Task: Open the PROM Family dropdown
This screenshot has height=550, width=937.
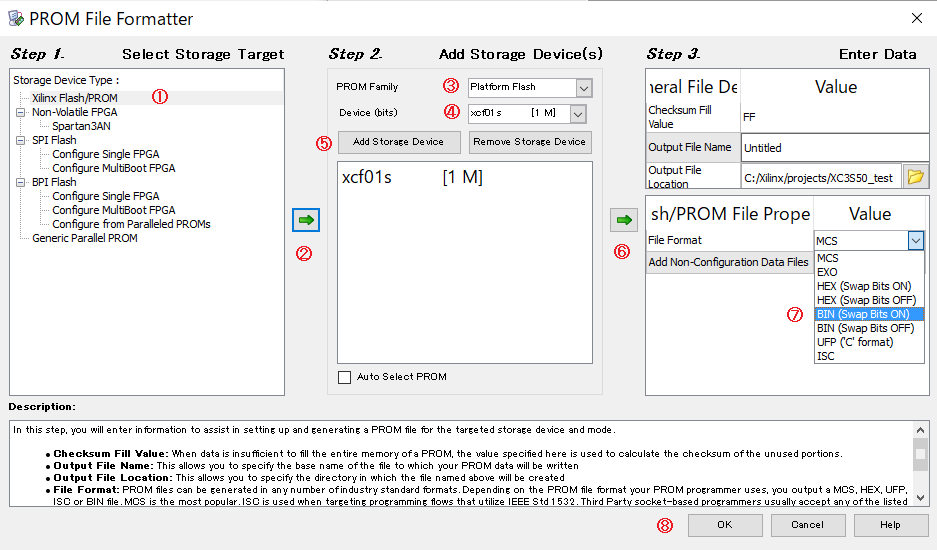Action: (x=584, y=88)
